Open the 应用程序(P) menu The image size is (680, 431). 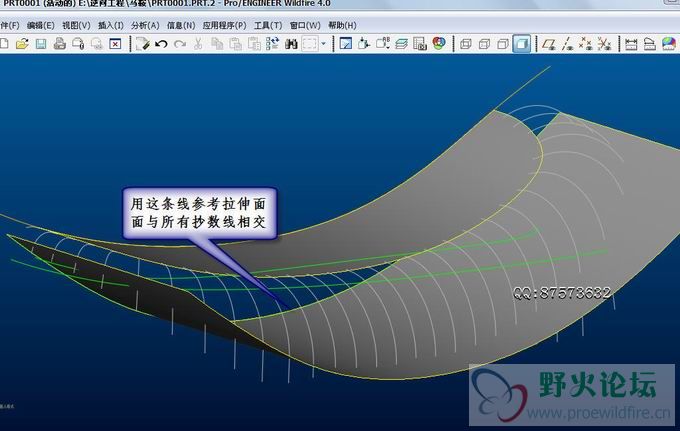(x=224, y=25)
